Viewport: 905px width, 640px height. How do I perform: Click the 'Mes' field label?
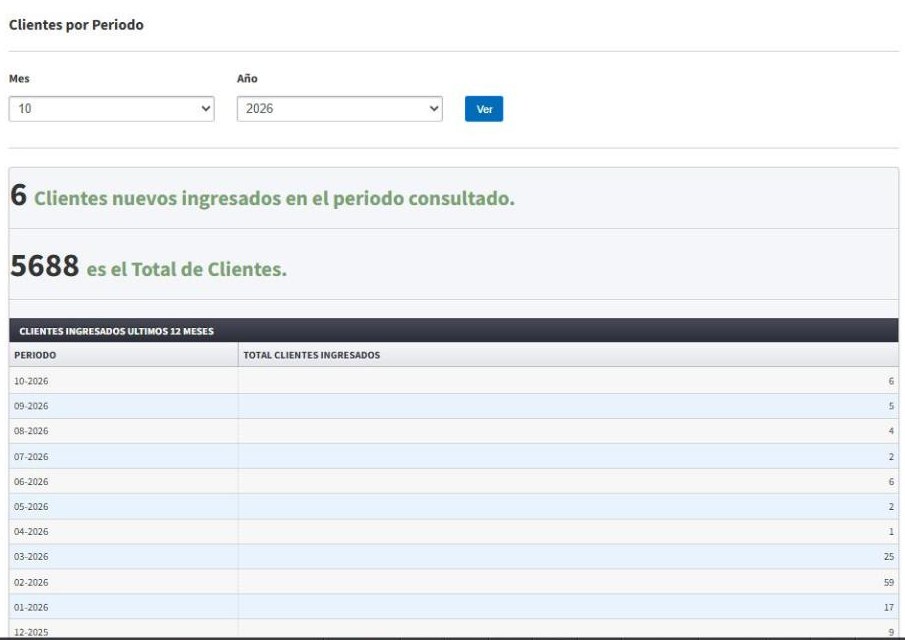coord(19,78)
